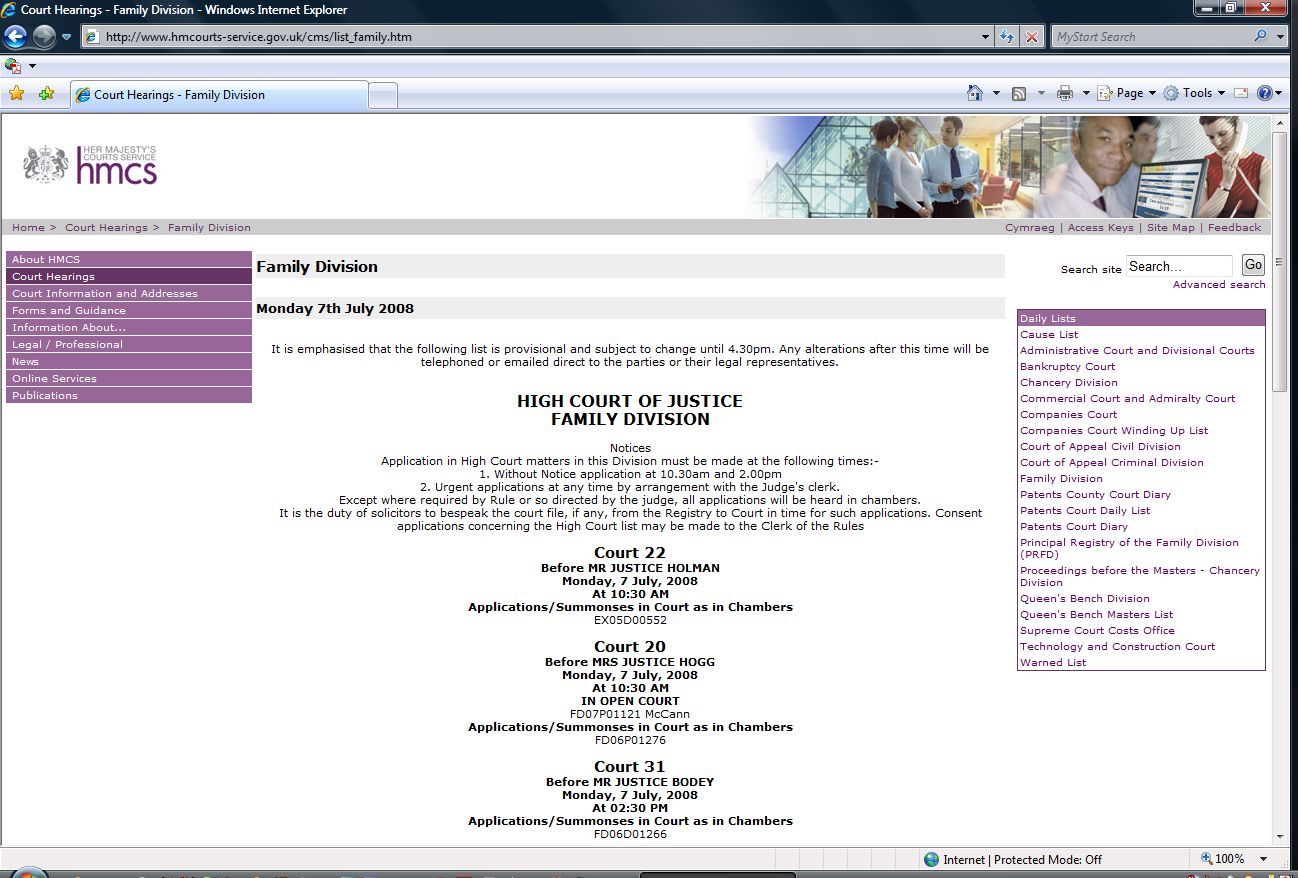Click the browser Back arrow button
This screenshot has height=878, width=1298.
(x=16, y=37)
